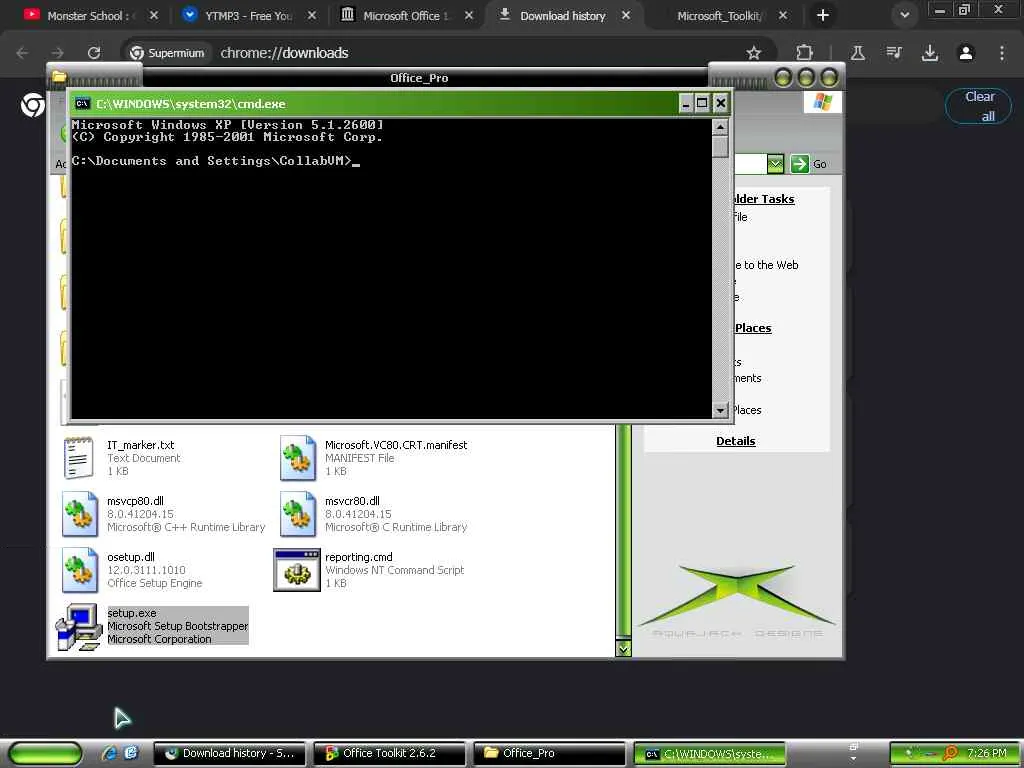
Task: Bookmark this page with the star icon
Action: coord(754,53)
